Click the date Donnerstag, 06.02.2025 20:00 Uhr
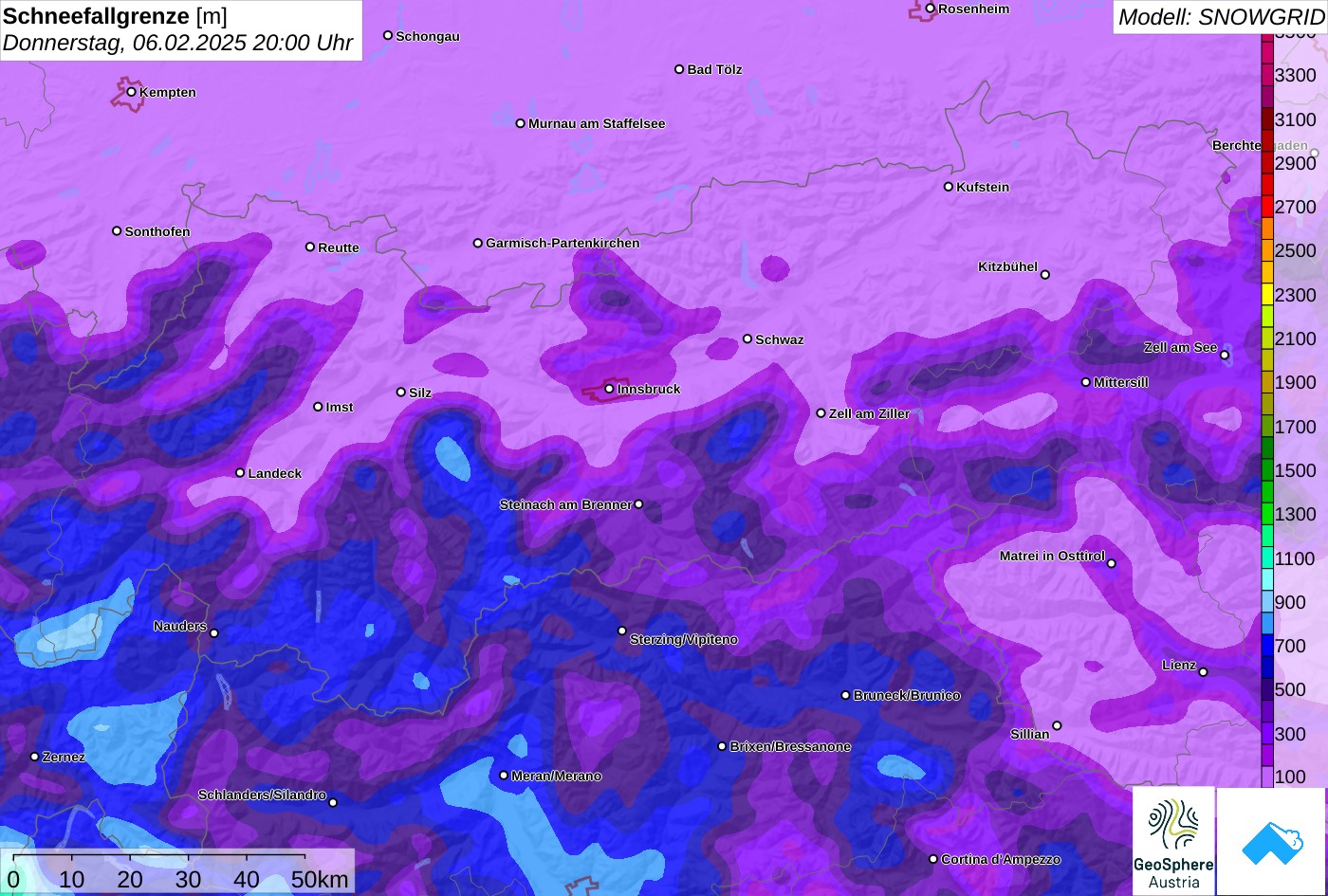Viewport: 1328px width, 896px height. pyautogui.click(x=177, y=43)
